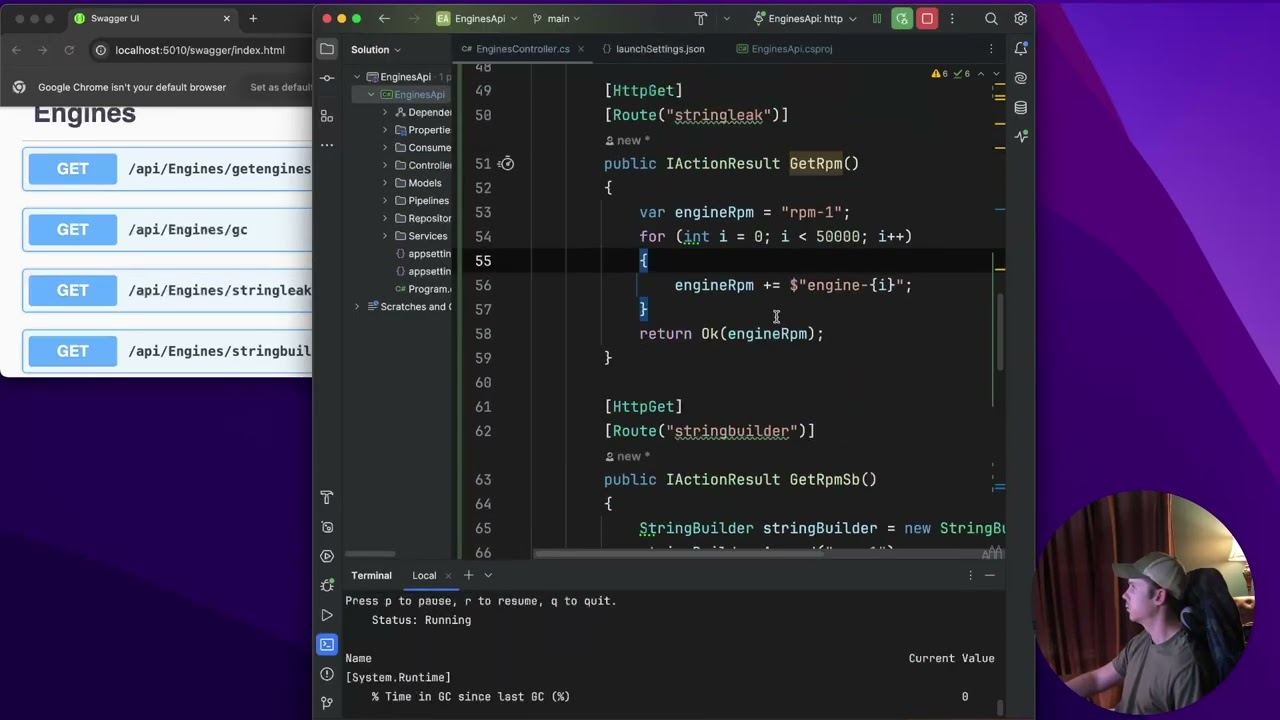Add a new terminal tab with plus
The height and width of the screenshot is (720, 1280).
click(x=468, y=575)
